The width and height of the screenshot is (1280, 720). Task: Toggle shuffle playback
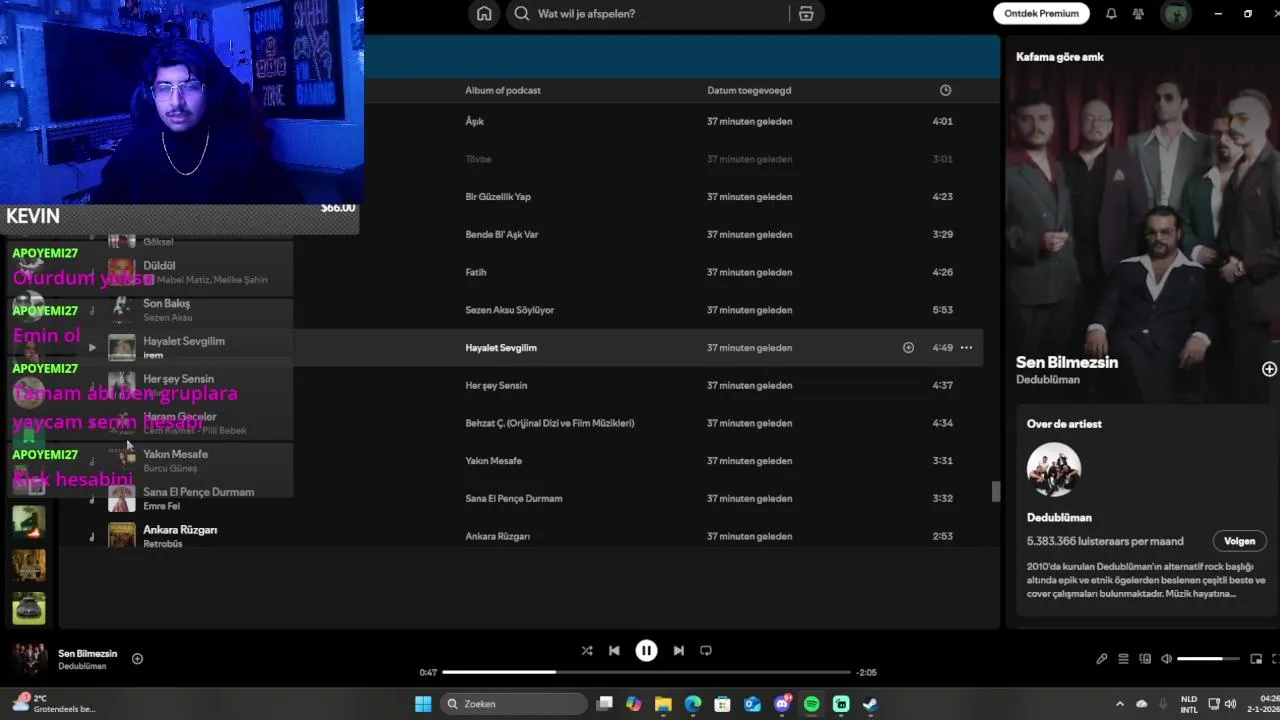587,650
